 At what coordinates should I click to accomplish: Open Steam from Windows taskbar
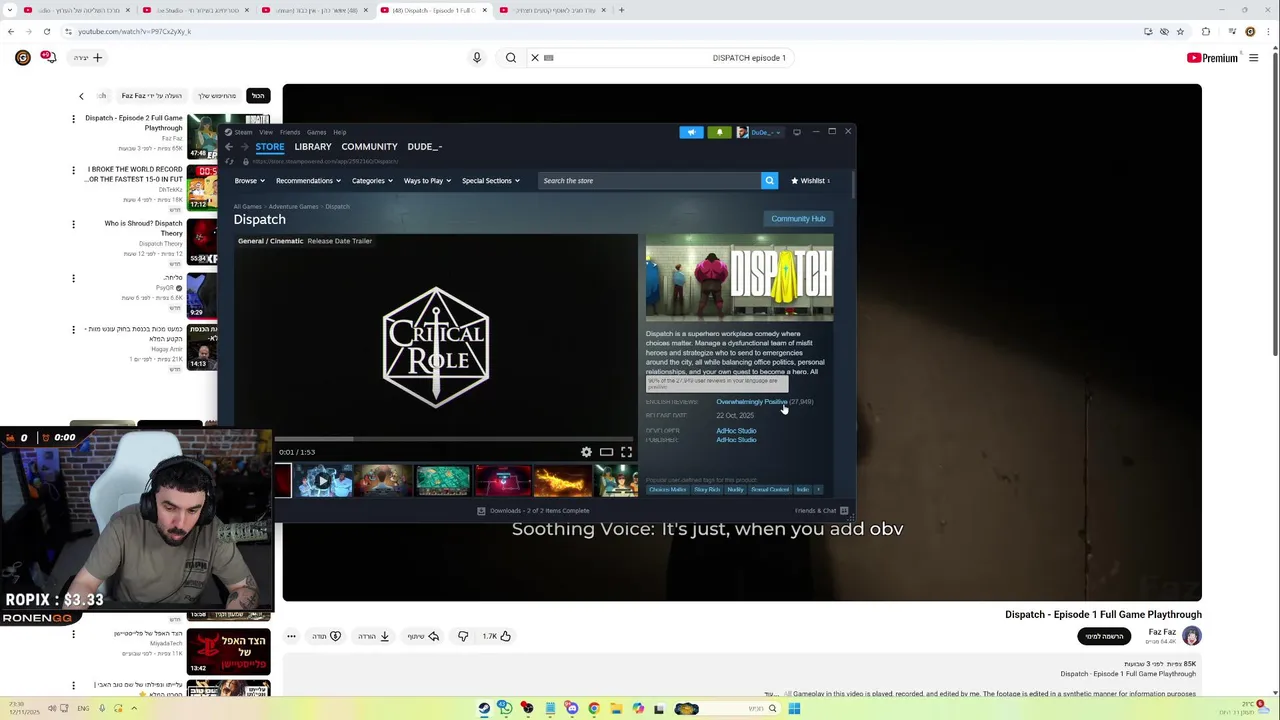(x=484, y=708)
